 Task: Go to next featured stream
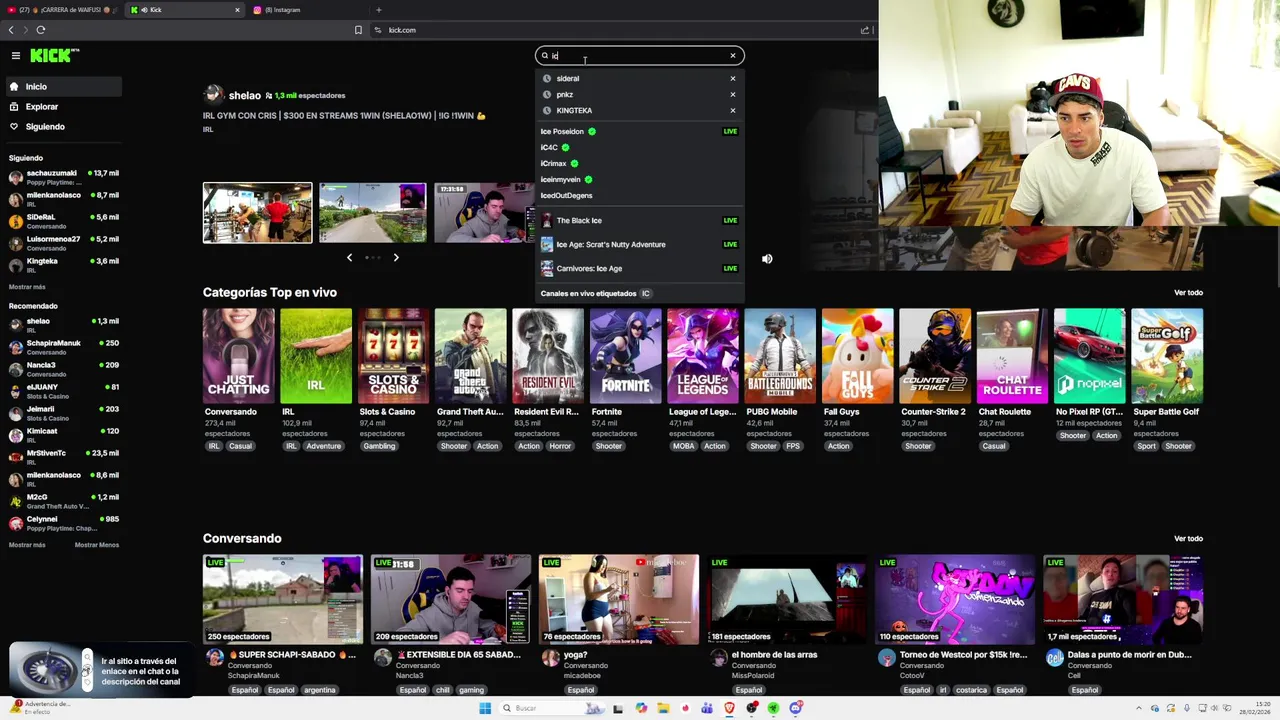(x=396, y=258)
